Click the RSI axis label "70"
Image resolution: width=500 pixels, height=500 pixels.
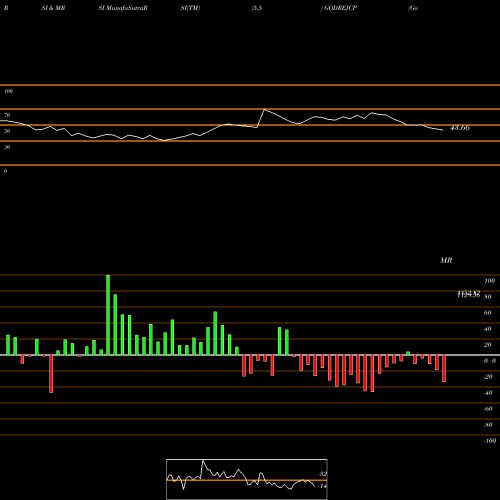point(7,115)
